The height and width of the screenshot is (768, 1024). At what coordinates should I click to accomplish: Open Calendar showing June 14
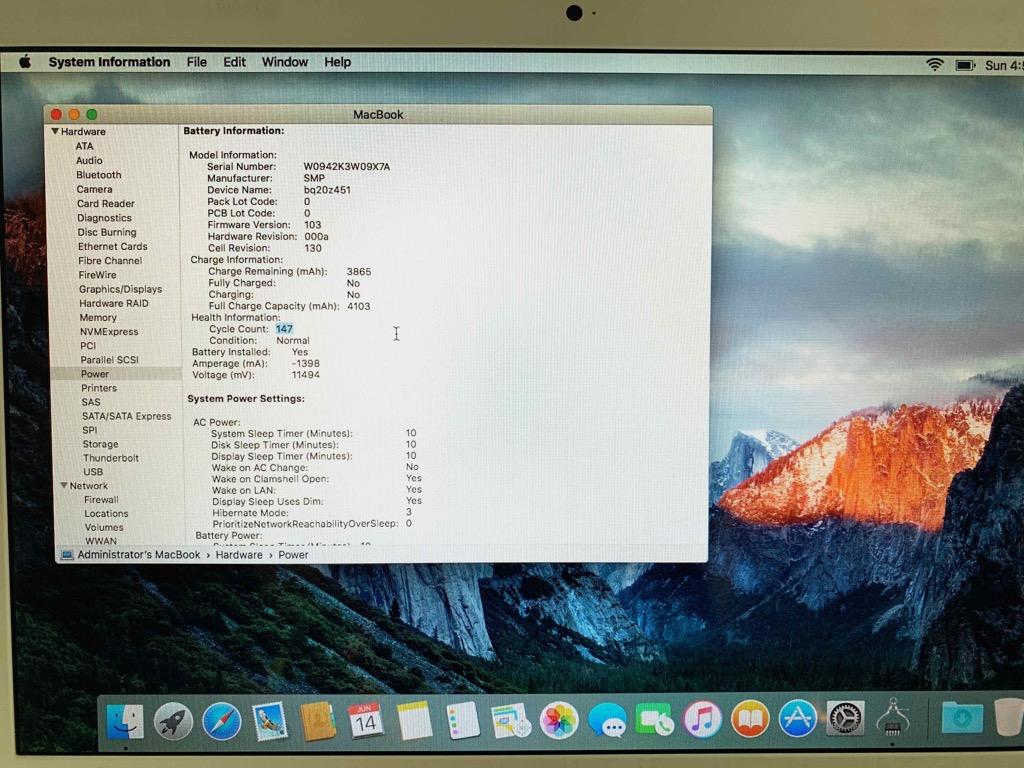pyautogui.click(x=366, y=720)
